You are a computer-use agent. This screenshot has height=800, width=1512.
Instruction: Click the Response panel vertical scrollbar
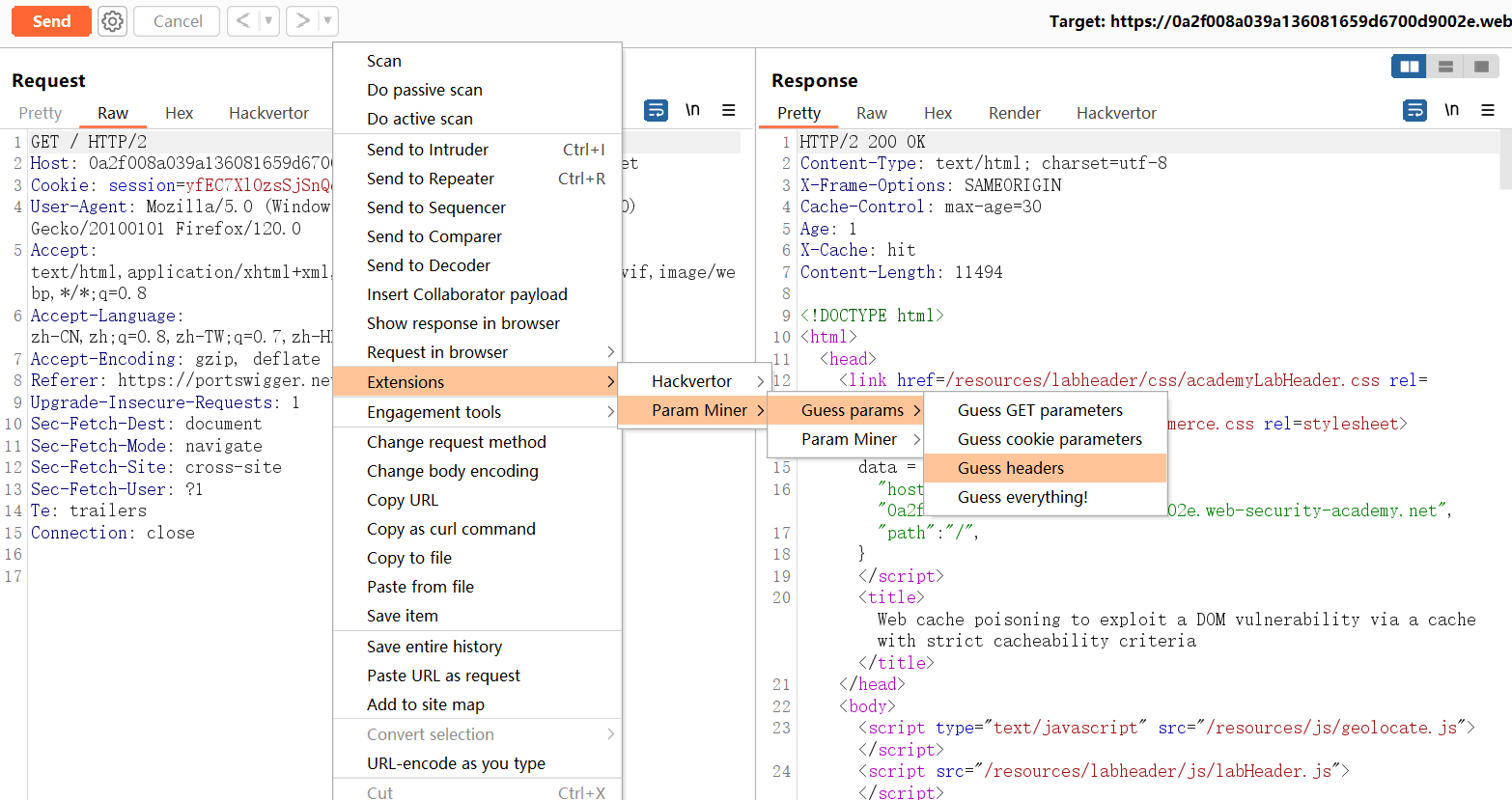tap(1505, 159)
